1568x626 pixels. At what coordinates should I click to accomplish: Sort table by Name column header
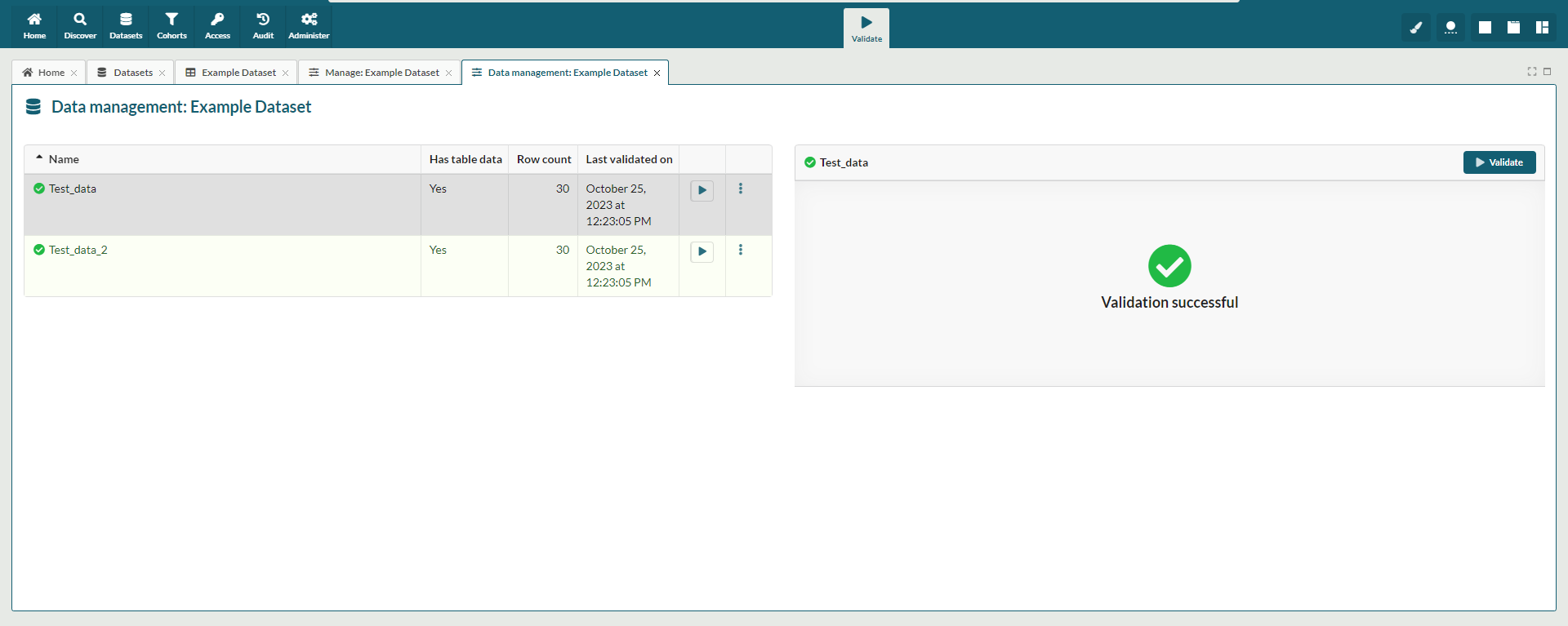click(64, 159)
